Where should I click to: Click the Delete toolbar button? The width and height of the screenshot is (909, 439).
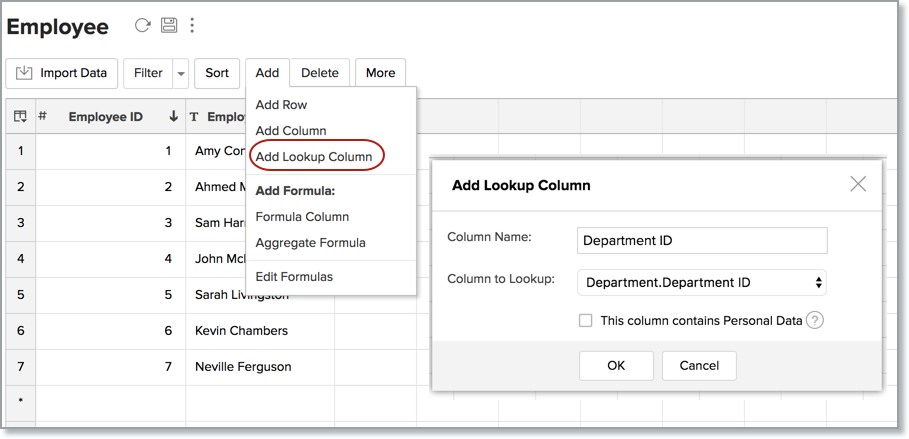click(x=320, y=73)
